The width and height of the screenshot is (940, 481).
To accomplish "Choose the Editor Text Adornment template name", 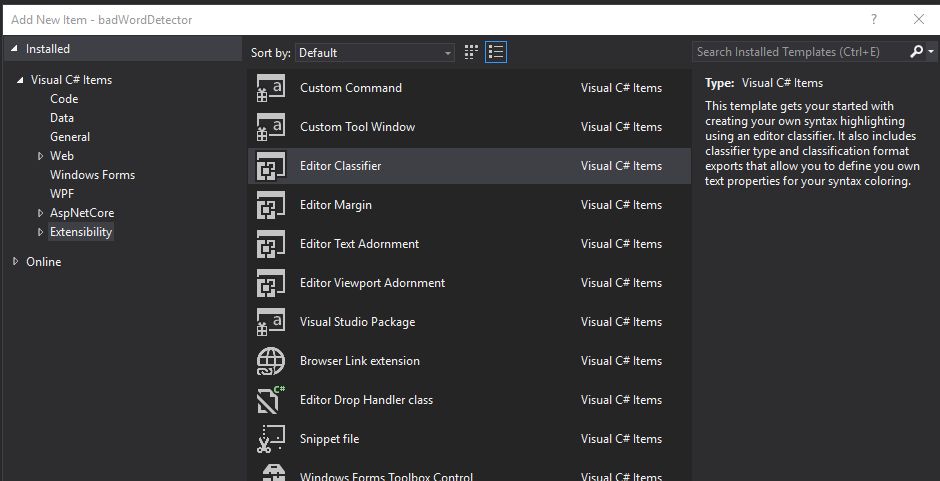I will tap(359, 244).
